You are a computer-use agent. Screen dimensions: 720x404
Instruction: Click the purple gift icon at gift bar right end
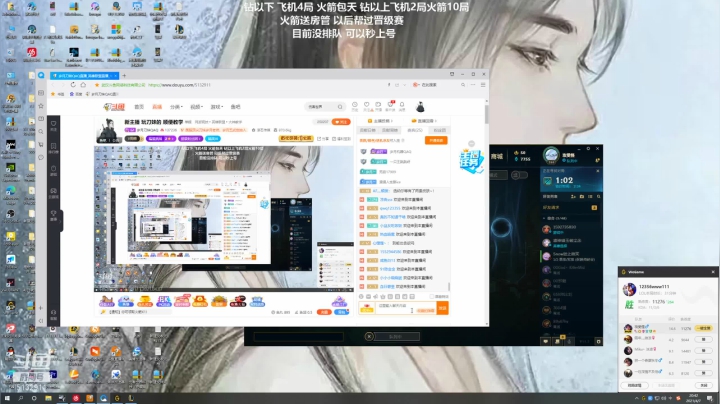[x=339, y=301]
